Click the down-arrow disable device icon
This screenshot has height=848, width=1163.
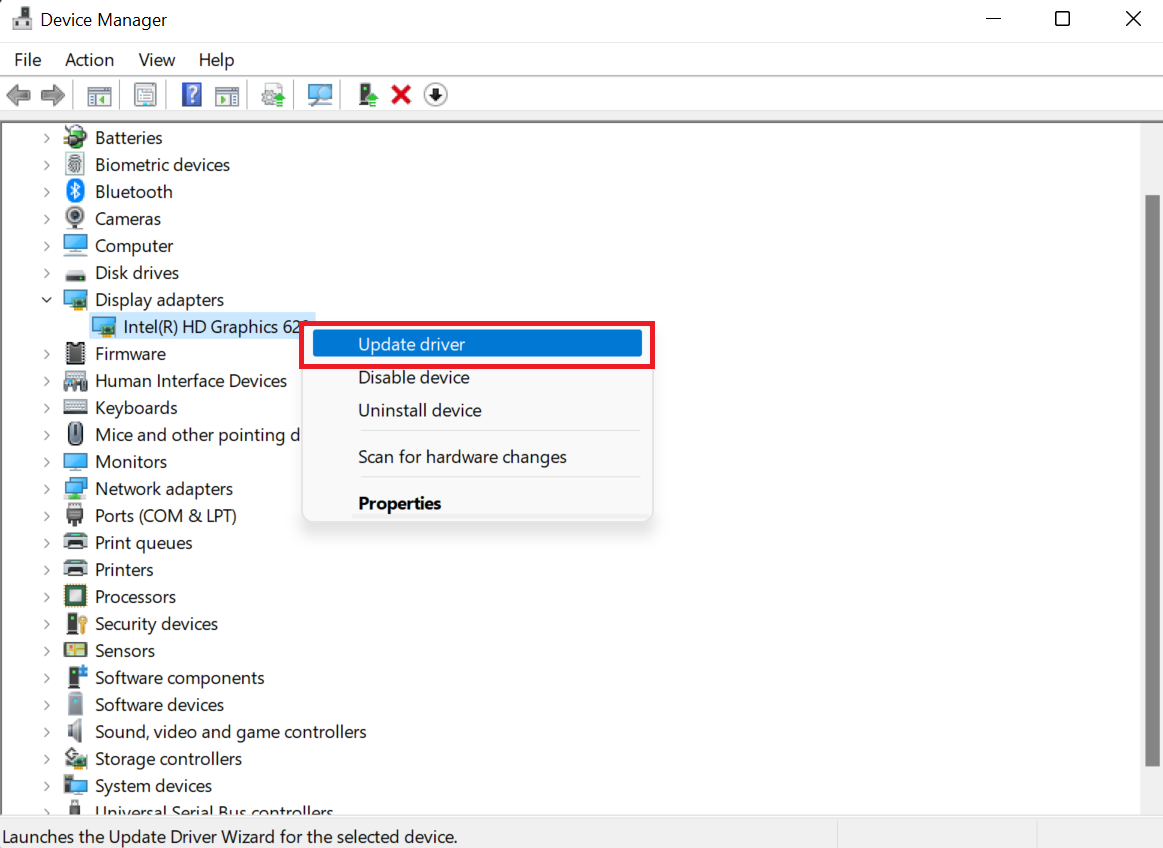click(x=435, y=95)
